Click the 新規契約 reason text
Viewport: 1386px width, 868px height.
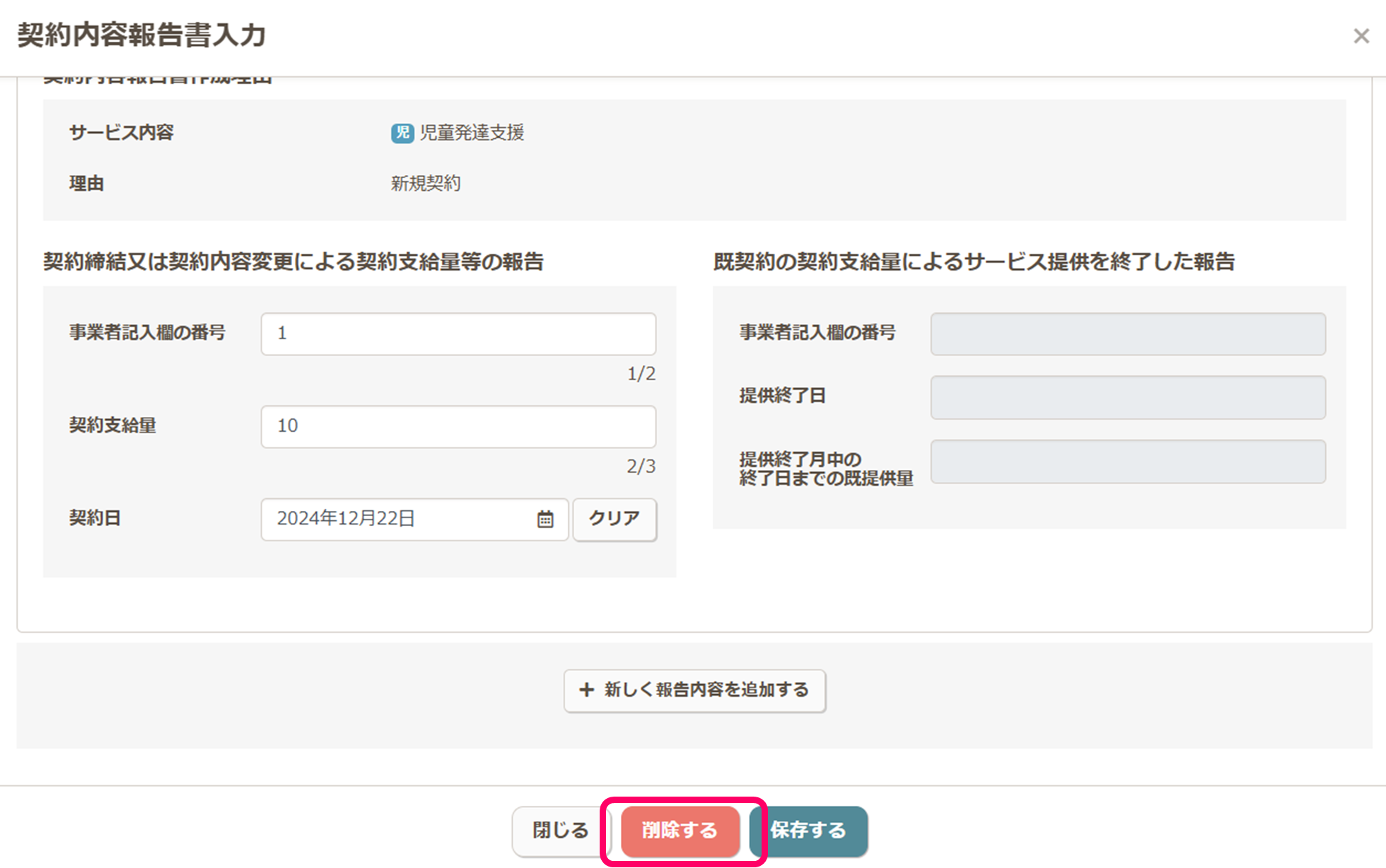tap(426, 184)
